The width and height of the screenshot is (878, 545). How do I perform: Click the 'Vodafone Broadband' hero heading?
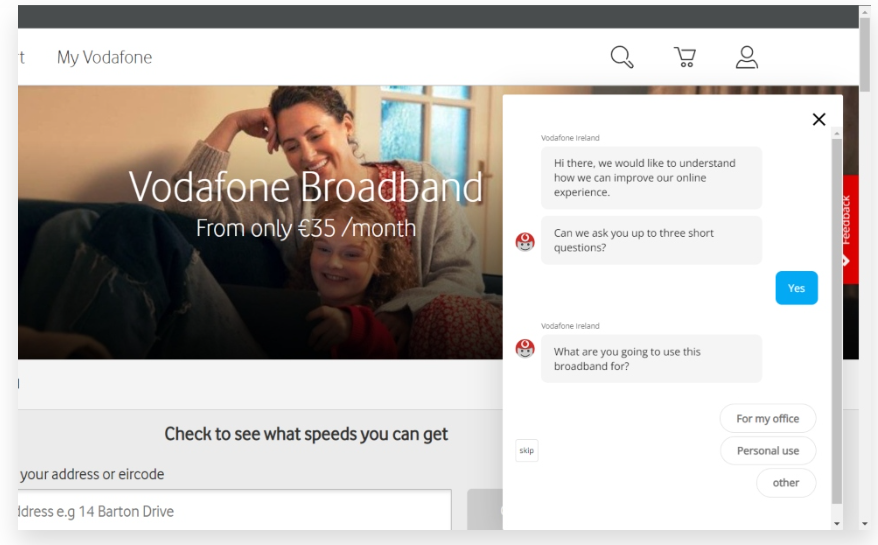click(305, 187)
